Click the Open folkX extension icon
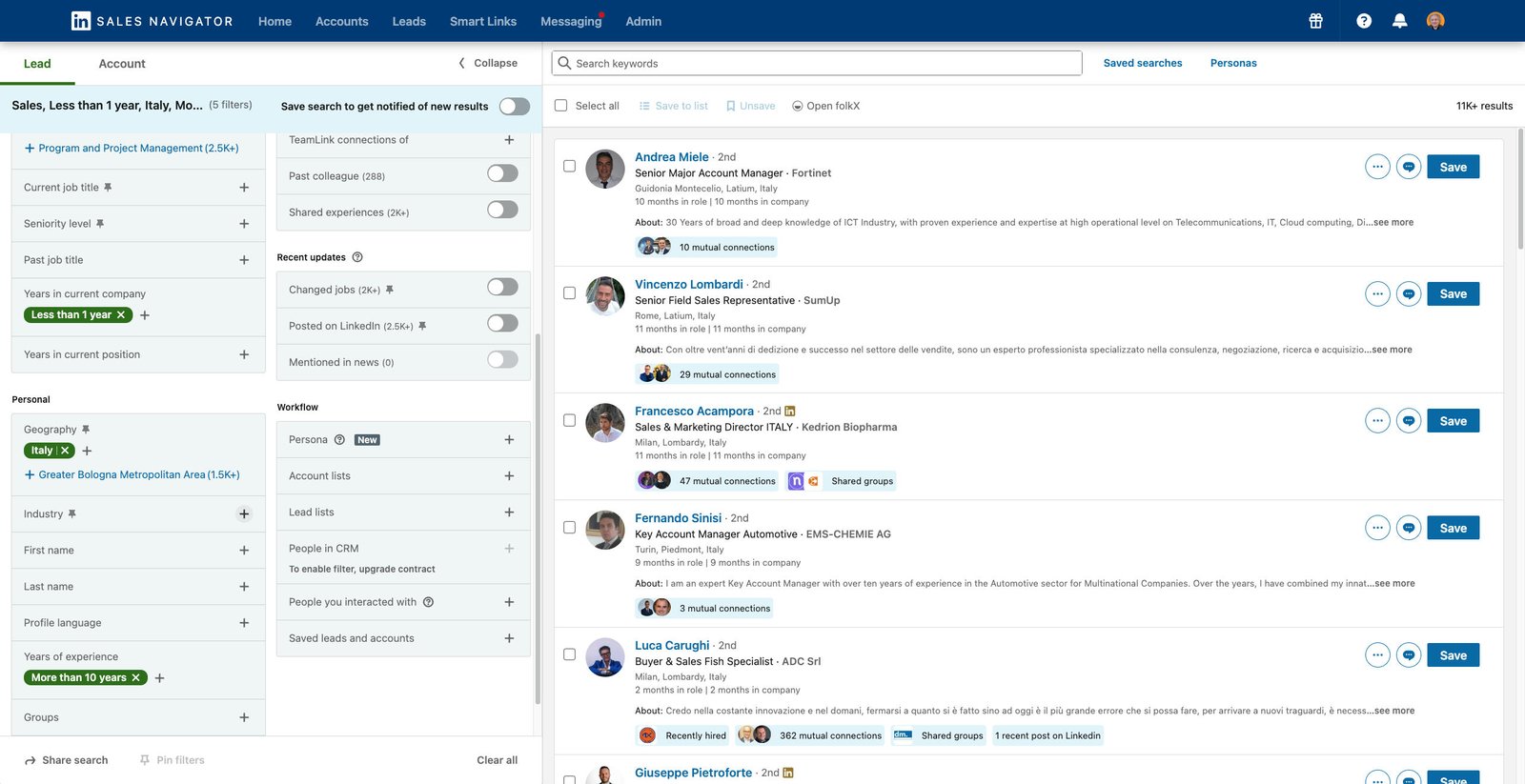 [x=797, y=106]
